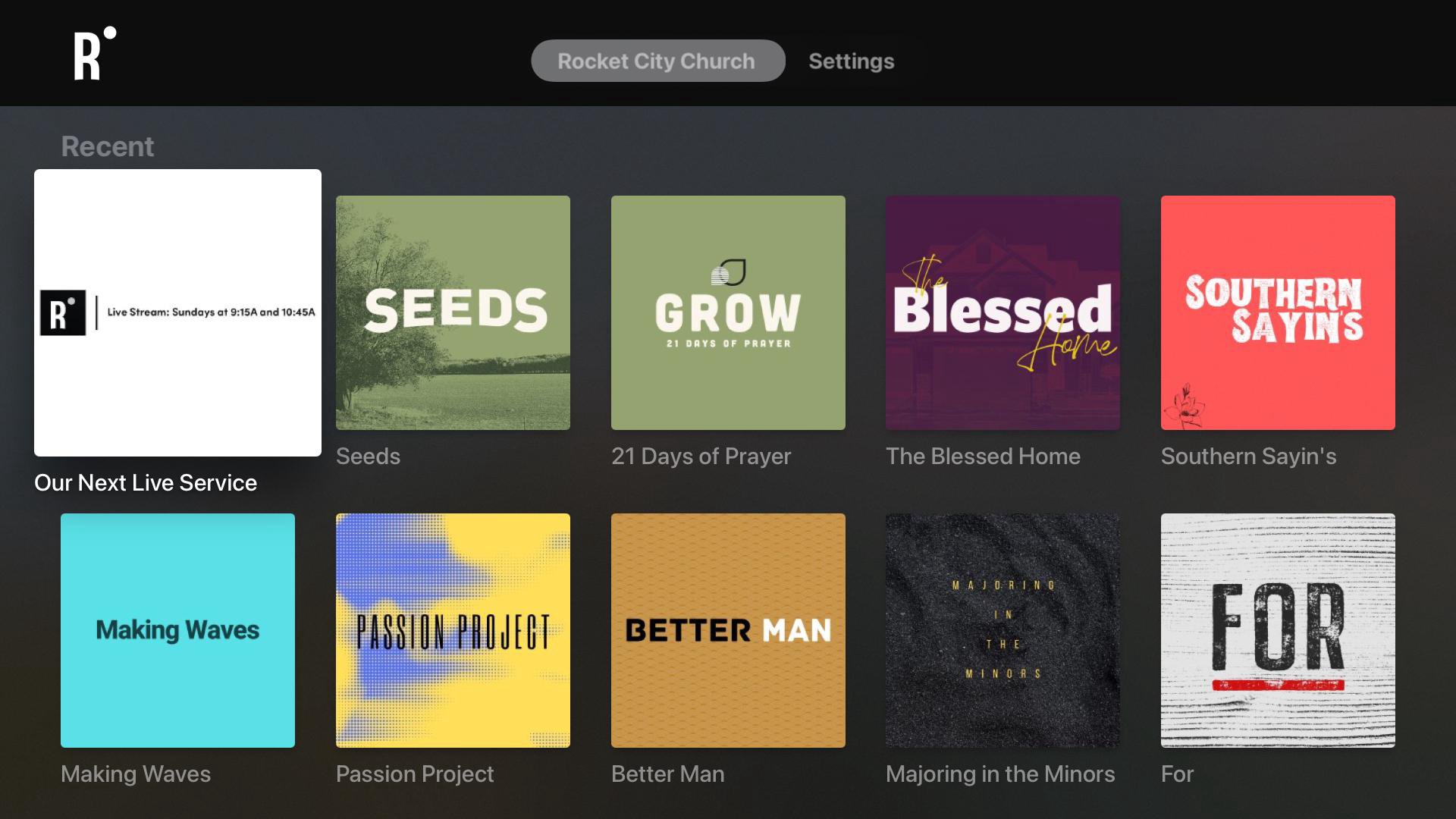Click the Southern Sayin's title label

coord(1248,456)
